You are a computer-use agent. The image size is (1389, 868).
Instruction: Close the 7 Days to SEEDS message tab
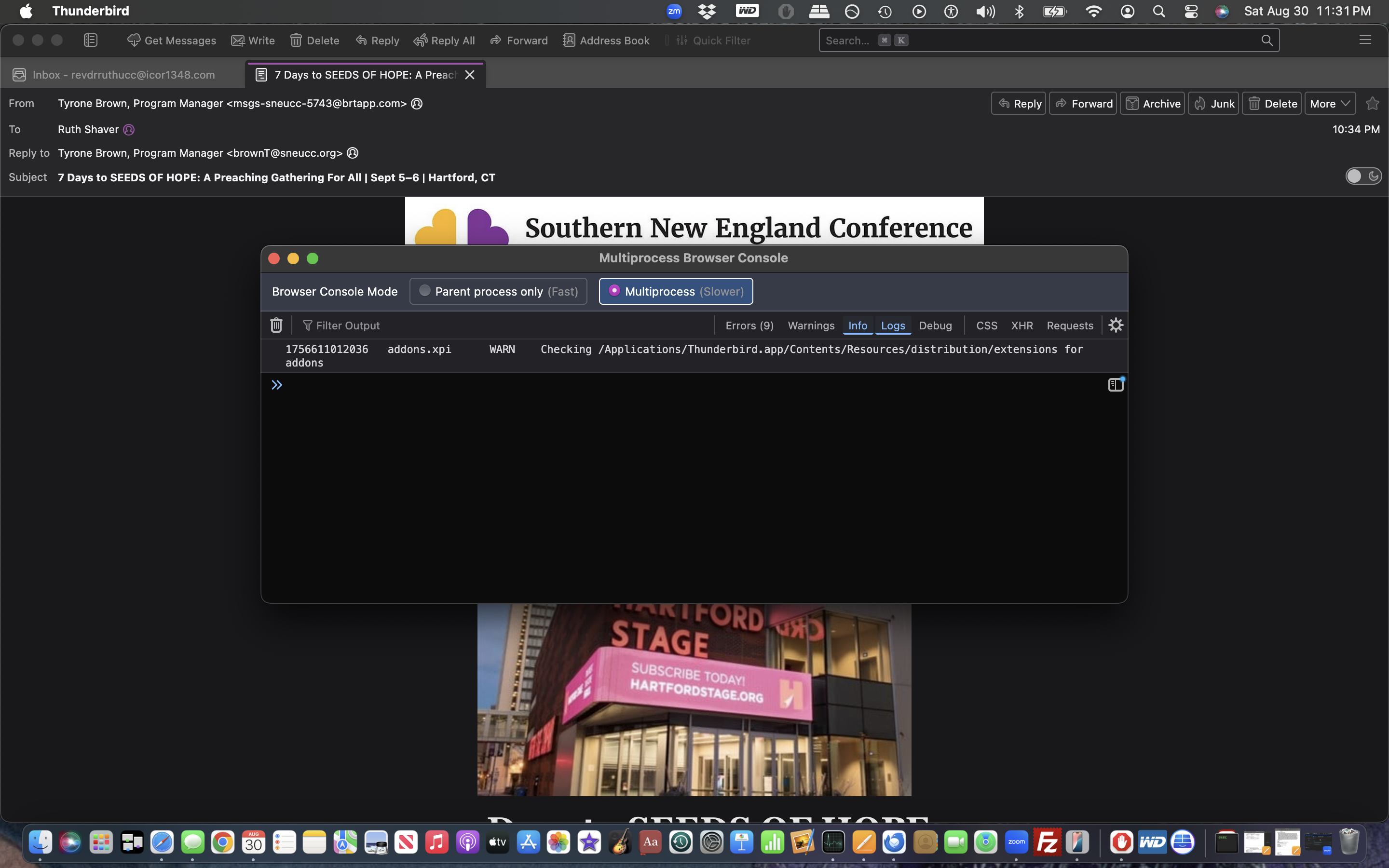click(x=469, y=75)
